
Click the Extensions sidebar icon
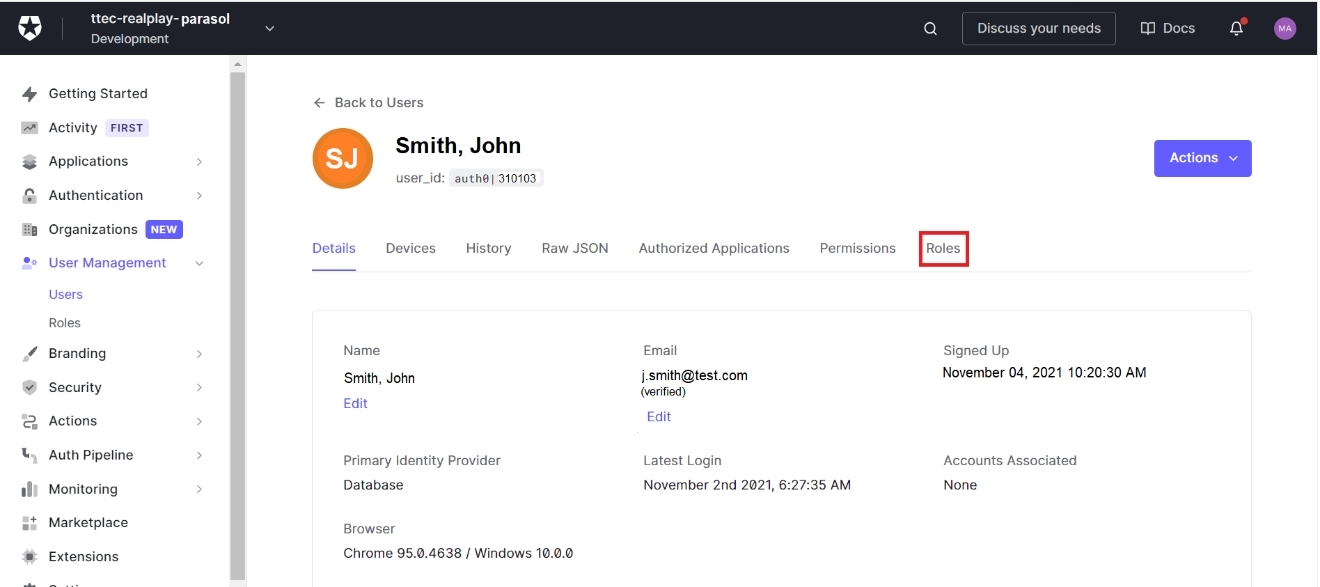pos(30,557)
